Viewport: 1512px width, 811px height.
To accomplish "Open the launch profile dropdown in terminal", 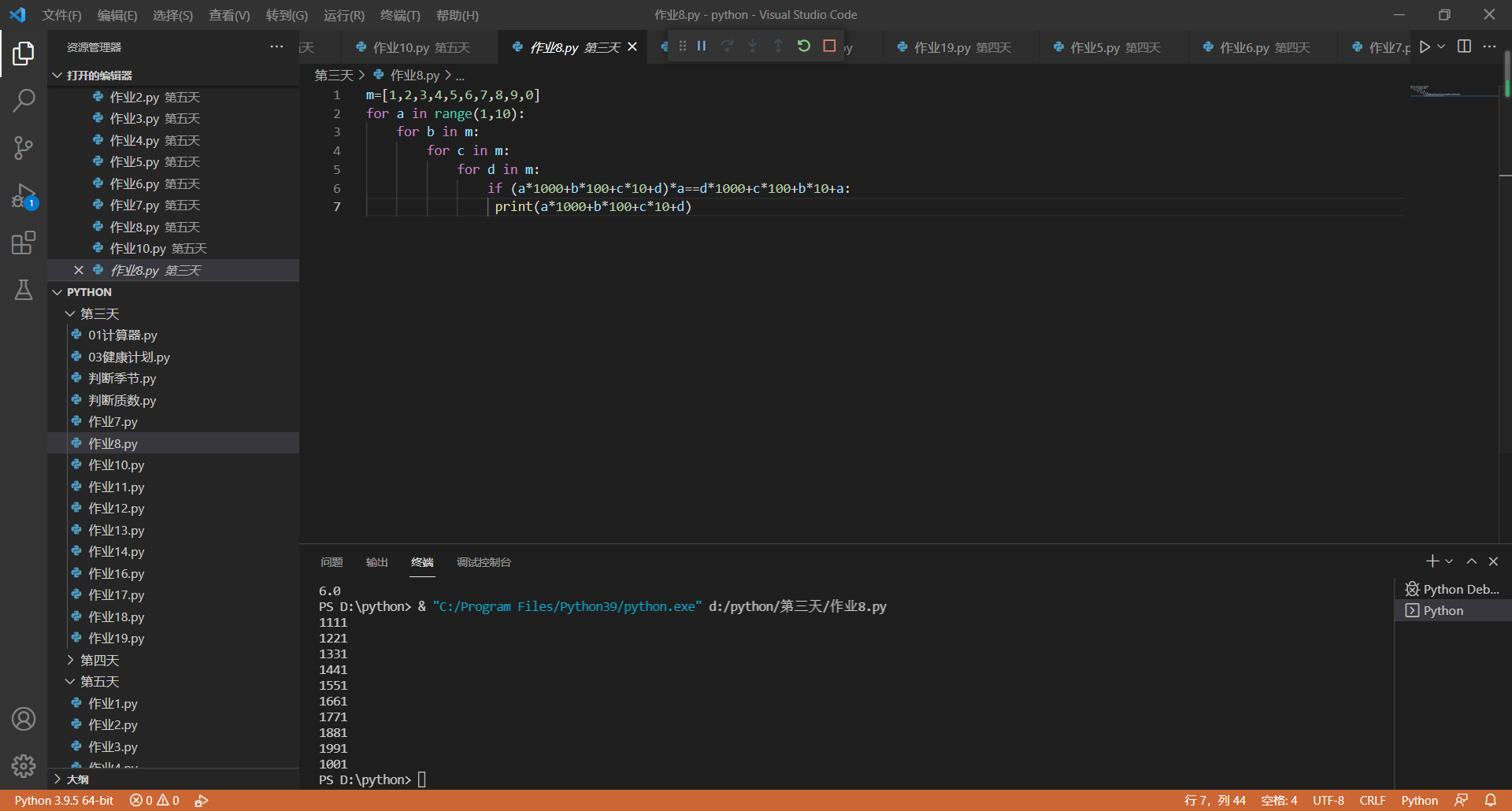I will pos(1449,561).
